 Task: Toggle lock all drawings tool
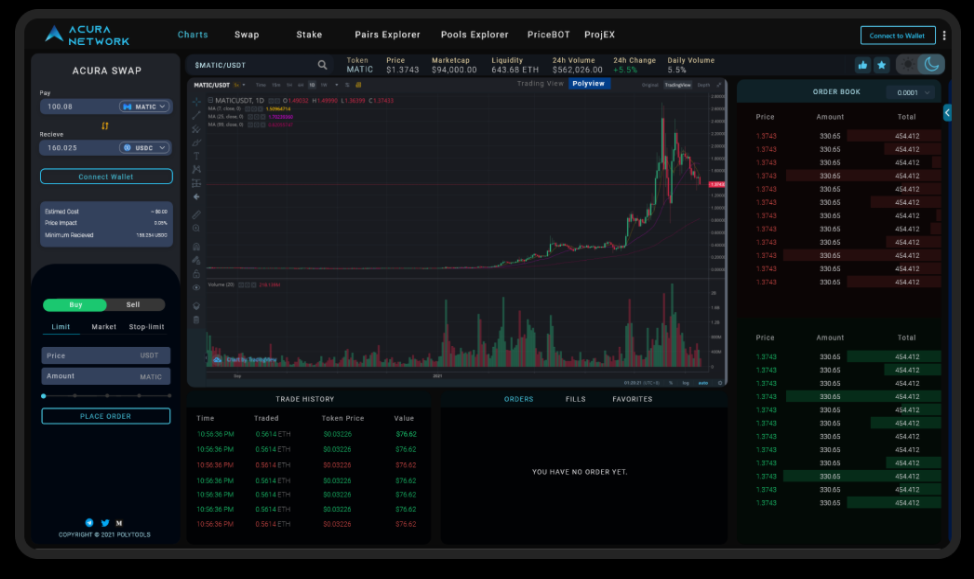pos(196,274)
